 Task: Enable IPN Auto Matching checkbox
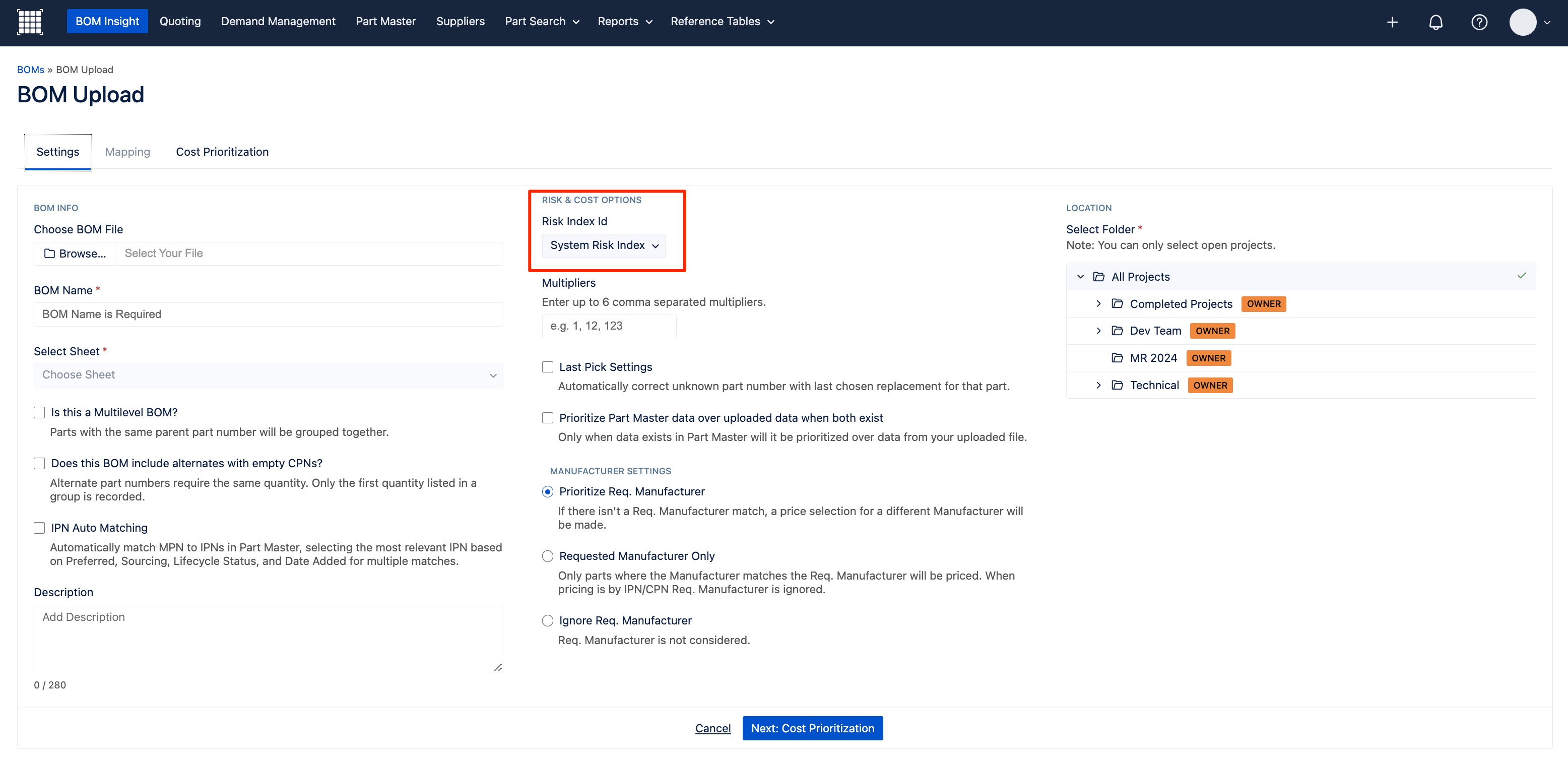coord(40,528)
